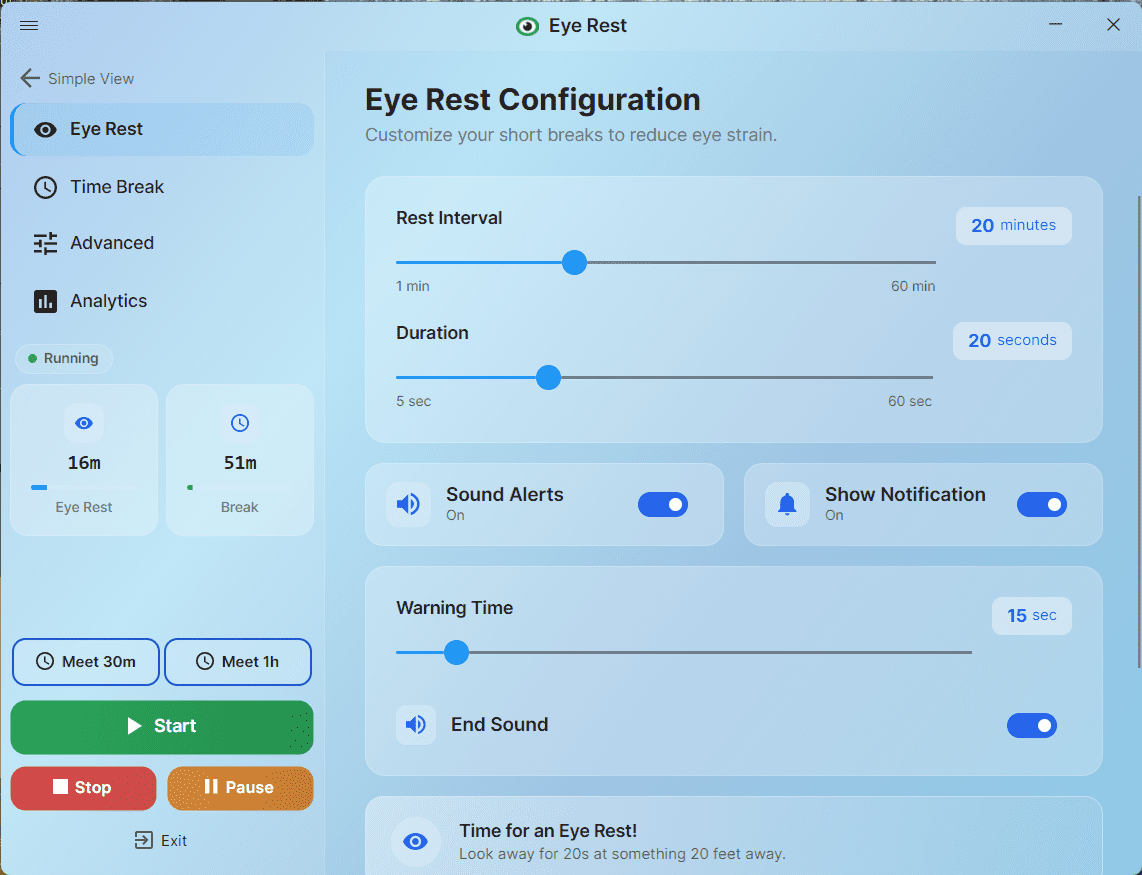Click the Simple View back arrow
This screenshot has width=1142, height=875.
point(30,79)
